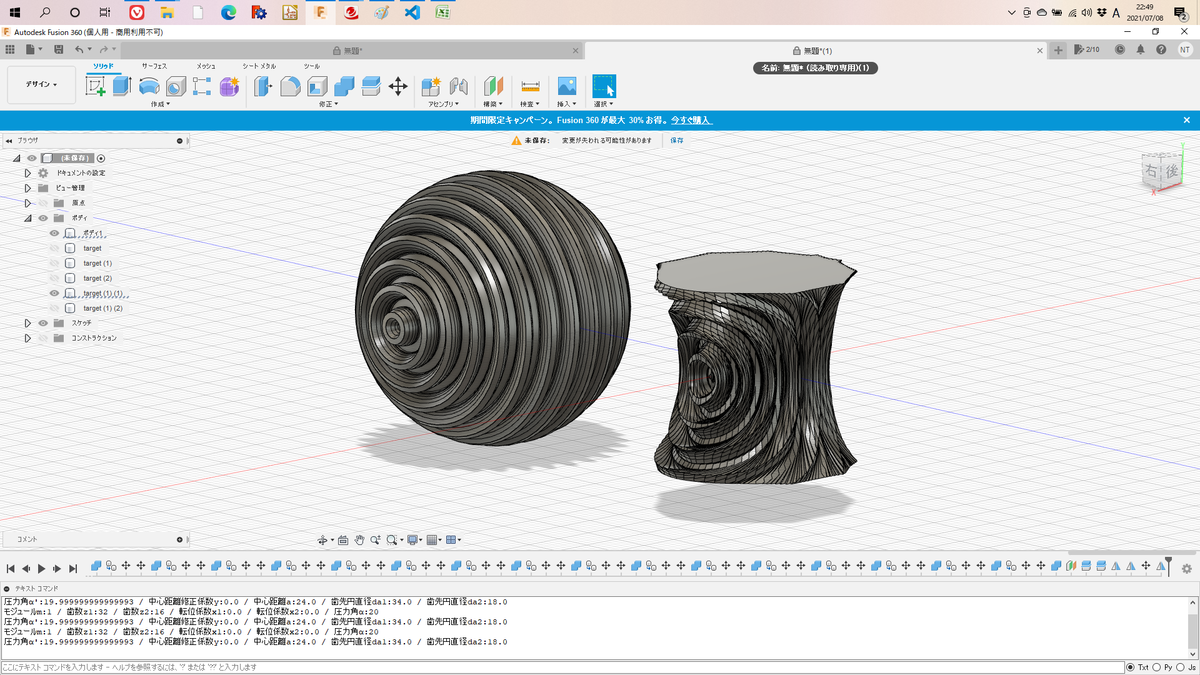The width and height of the screenshot is (1200, 675).
Task: Open the デザイン workspace dropdown
Action: (x=41, y=85)
